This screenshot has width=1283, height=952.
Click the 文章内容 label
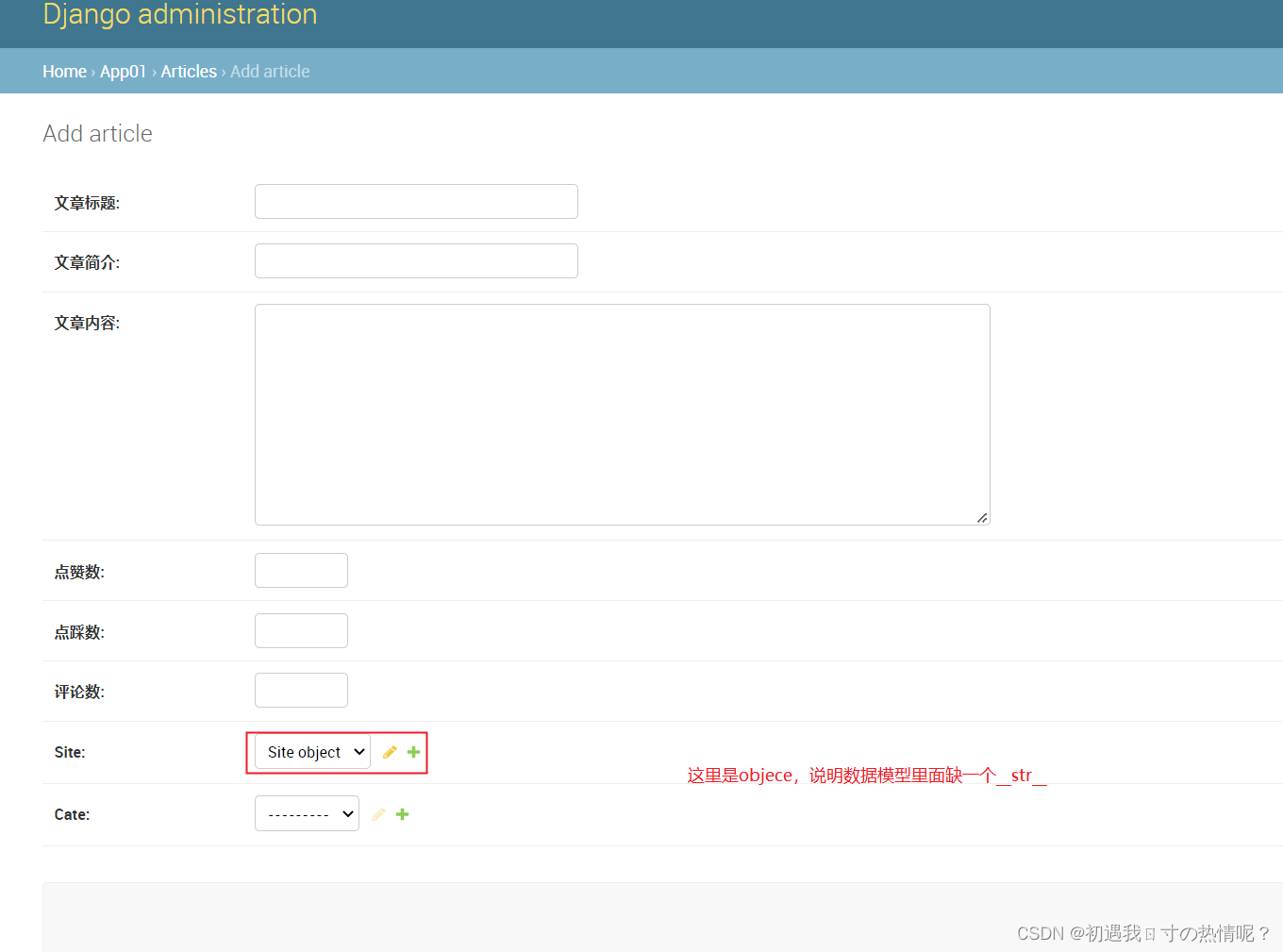click(x=87, y=323)
